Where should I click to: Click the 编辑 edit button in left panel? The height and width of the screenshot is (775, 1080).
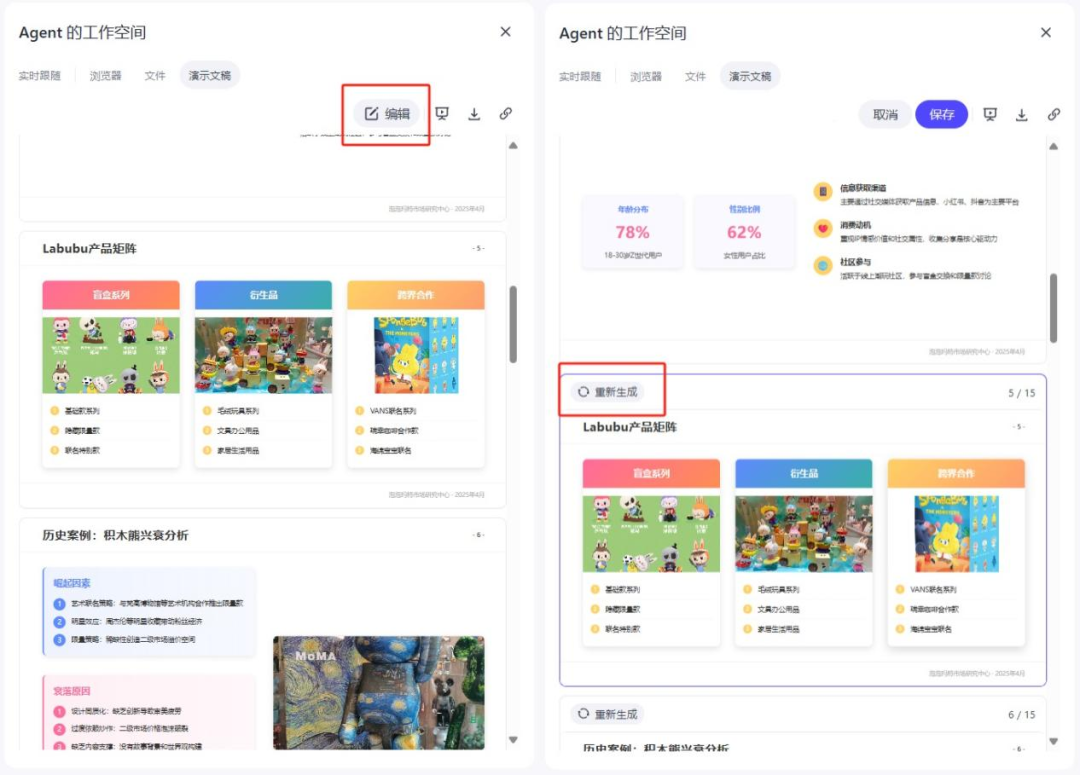386,114
